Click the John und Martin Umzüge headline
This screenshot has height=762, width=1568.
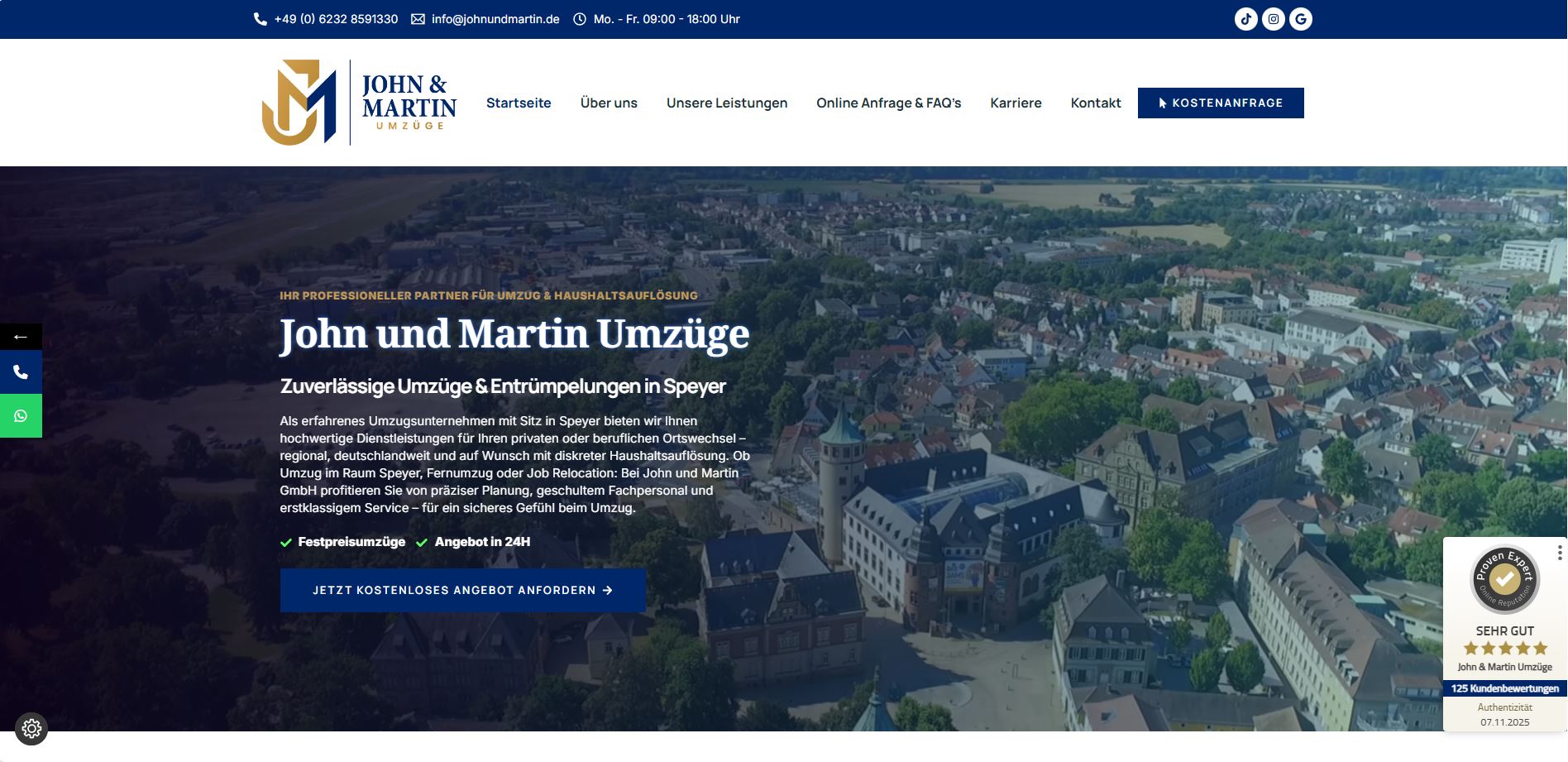tap(514, 334)
